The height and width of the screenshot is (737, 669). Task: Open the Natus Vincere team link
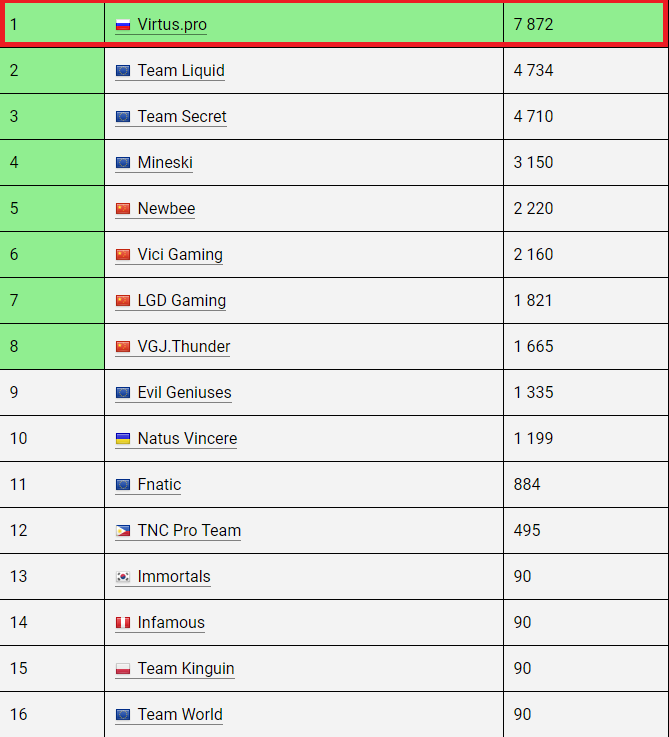(187, 439)
